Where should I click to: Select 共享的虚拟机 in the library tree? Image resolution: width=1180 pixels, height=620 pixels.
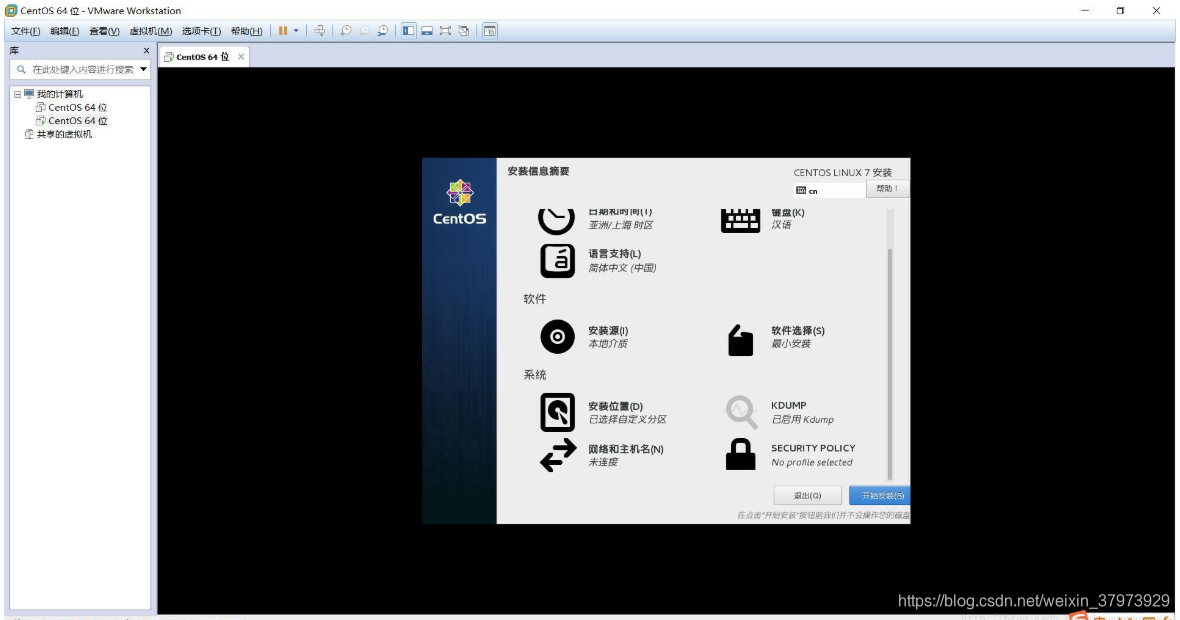[x=64, y=134]
